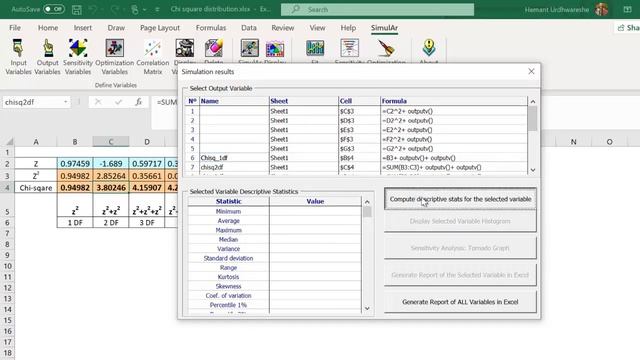Select column D header
Viewport: 640px width, 360px height.
(147, 142)
